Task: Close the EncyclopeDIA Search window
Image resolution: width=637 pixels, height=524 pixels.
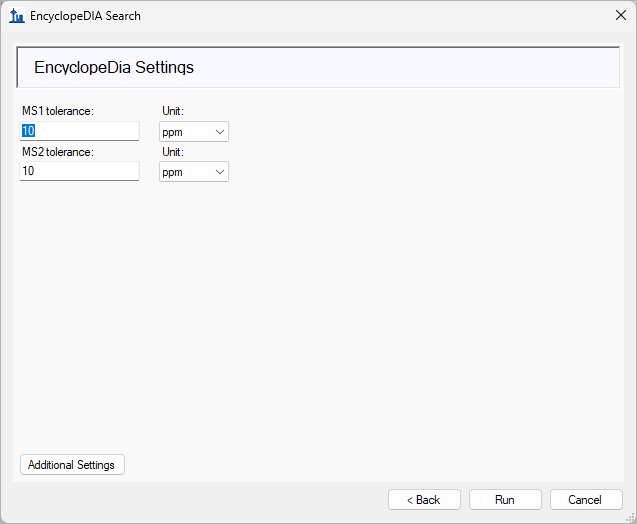Action: 620,16
